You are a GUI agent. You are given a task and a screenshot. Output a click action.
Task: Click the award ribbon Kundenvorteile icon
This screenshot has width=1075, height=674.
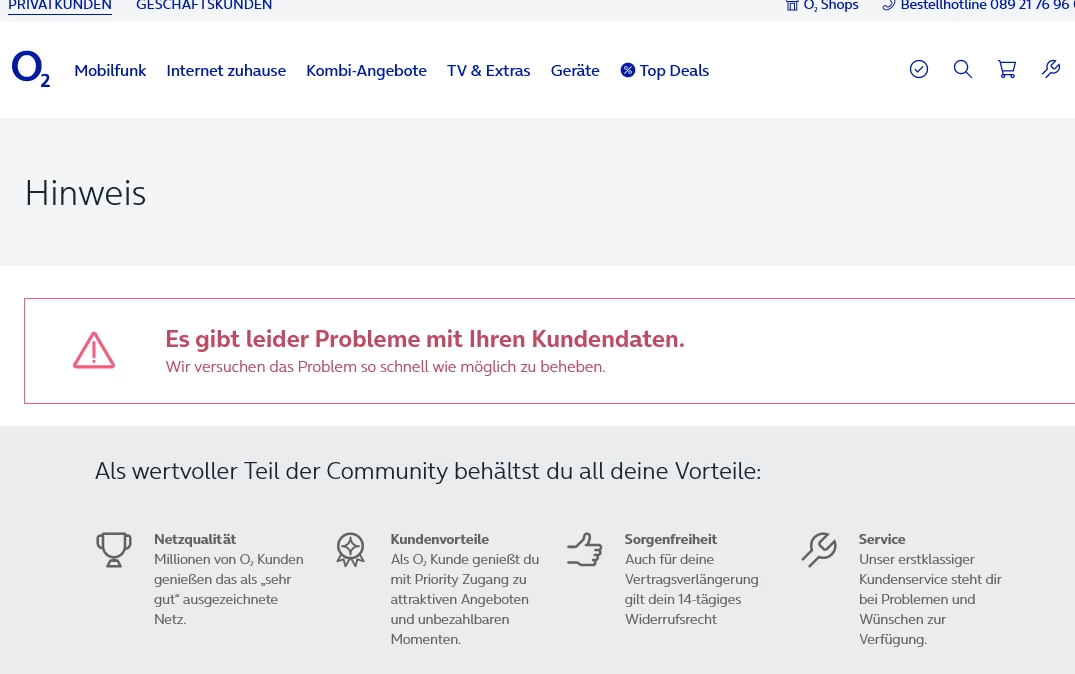click(350, 550)
